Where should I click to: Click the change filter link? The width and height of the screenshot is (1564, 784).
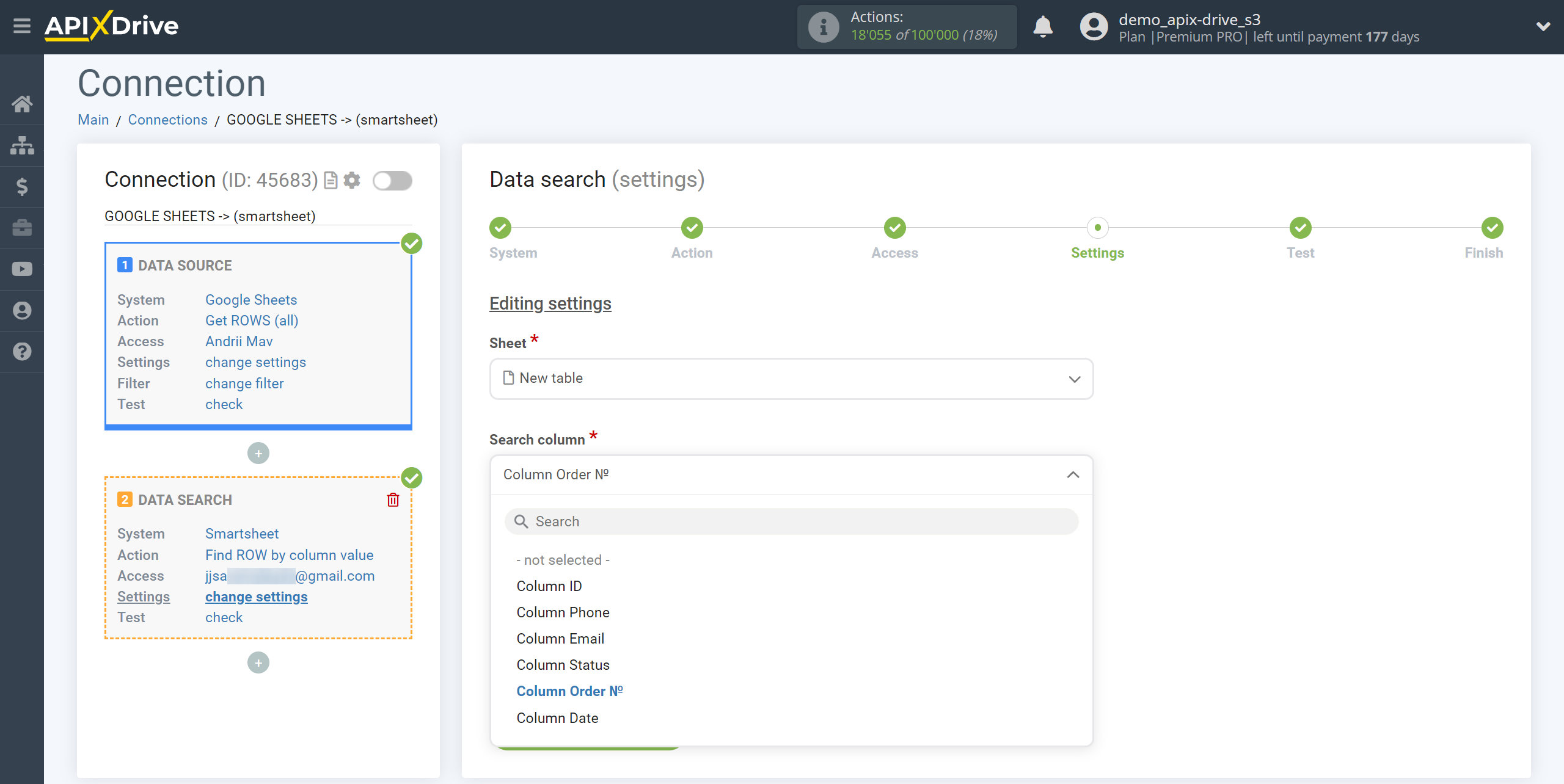[244, 383]
